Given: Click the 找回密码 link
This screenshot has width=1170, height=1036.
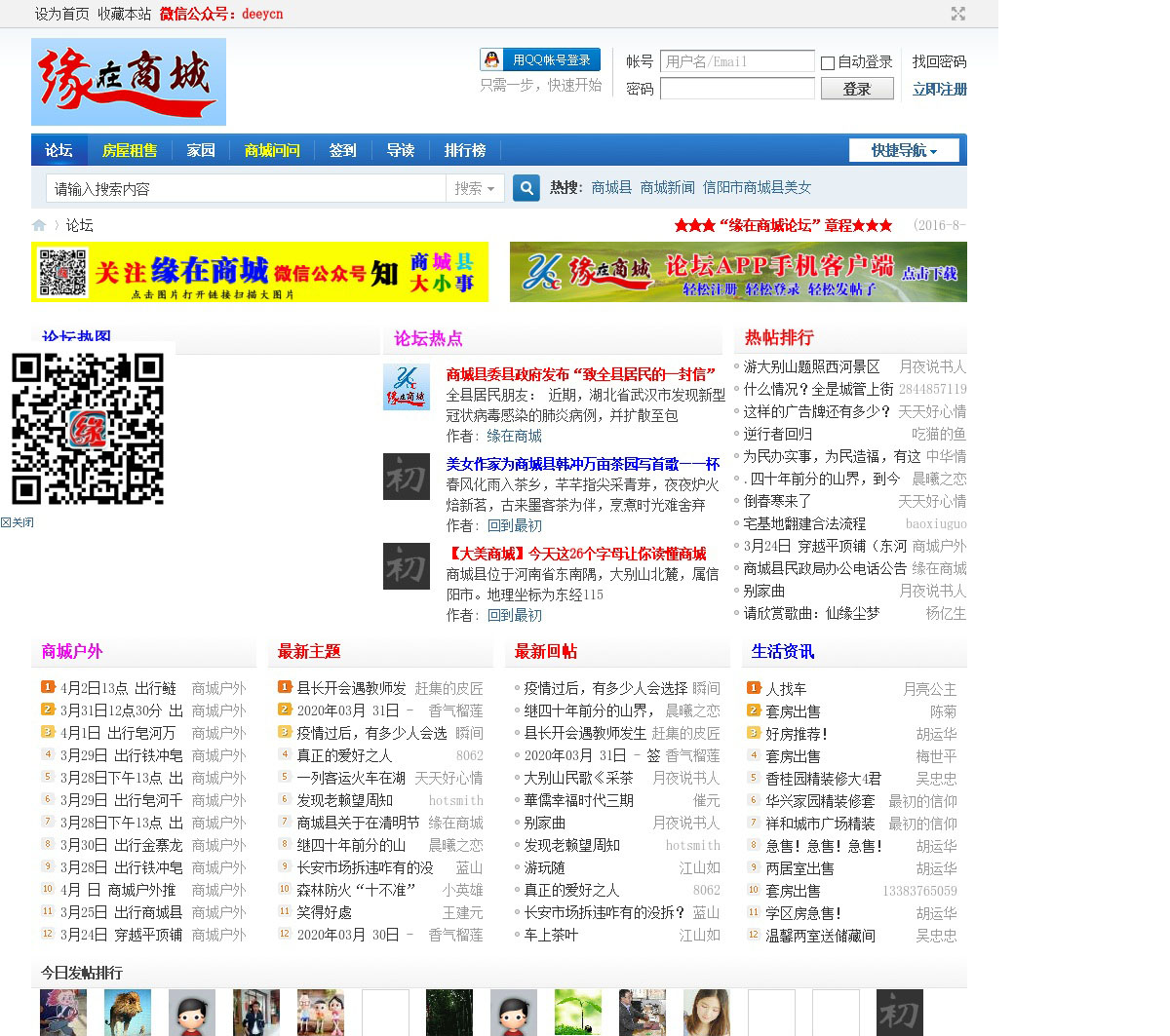Looking at the screenshot, I should click(939, 61).
